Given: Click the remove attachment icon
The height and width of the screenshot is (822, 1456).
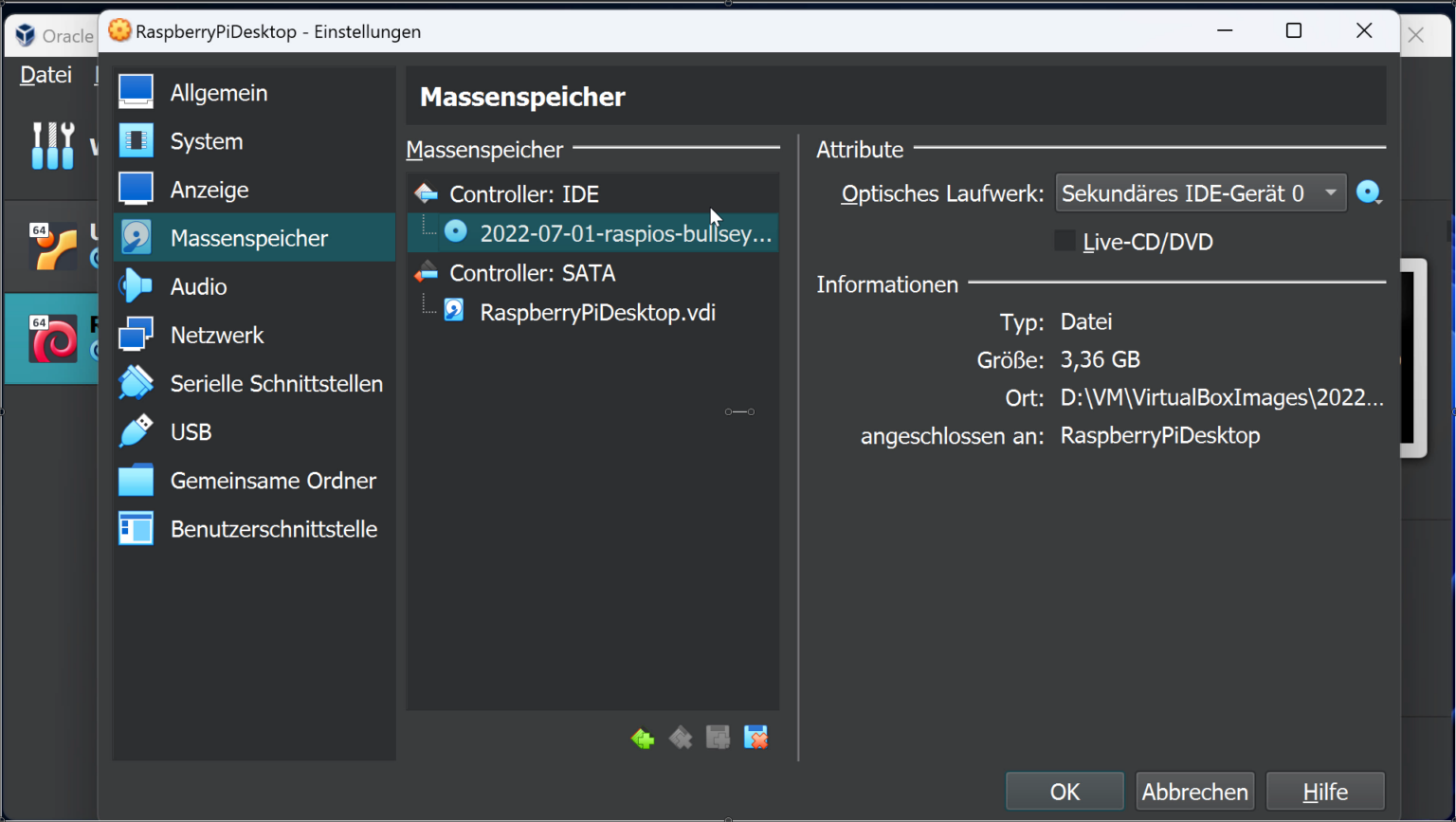Looking at the screenshot, I should click(x=756, y=738).
